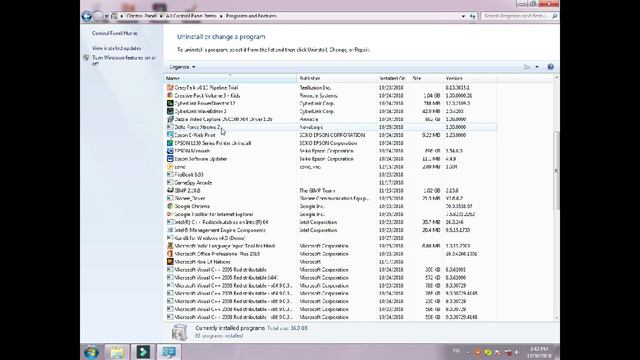Click the EPSON Manuals icon
Viewport: 640px width, 360px height.
pyautogui.click(x=170, y=151)
